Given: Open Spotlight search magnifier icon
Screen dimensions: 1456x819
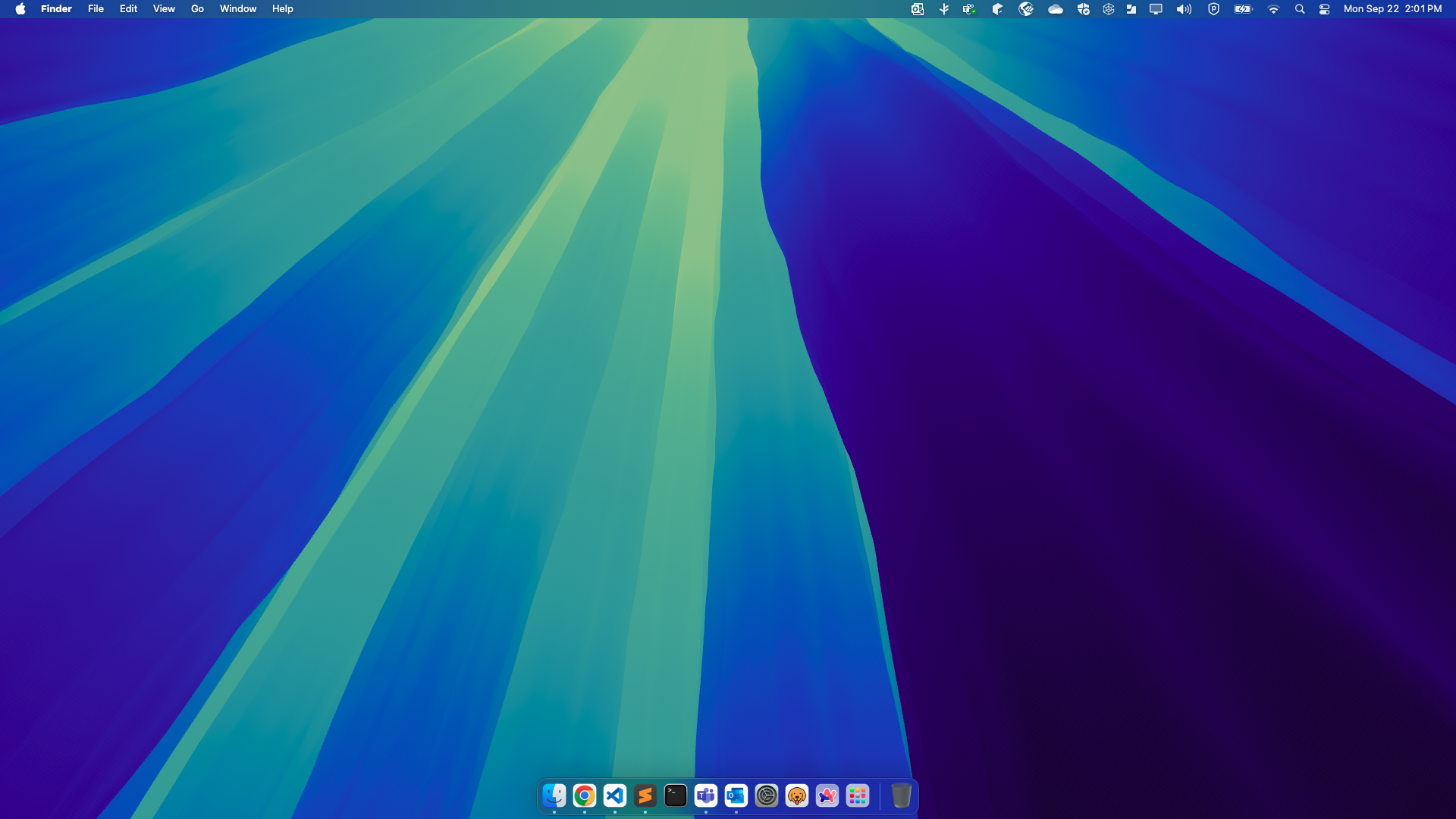Looking at the screenshot, I should (1300, 9).
